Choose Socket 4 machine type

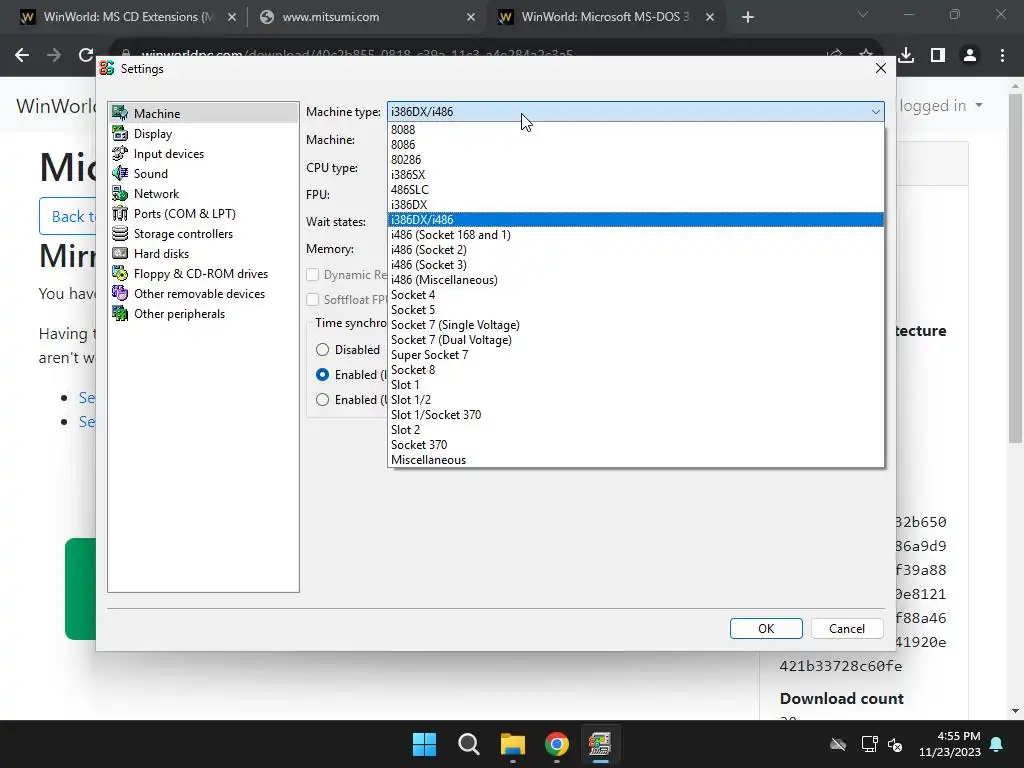[x=635, y=295]
